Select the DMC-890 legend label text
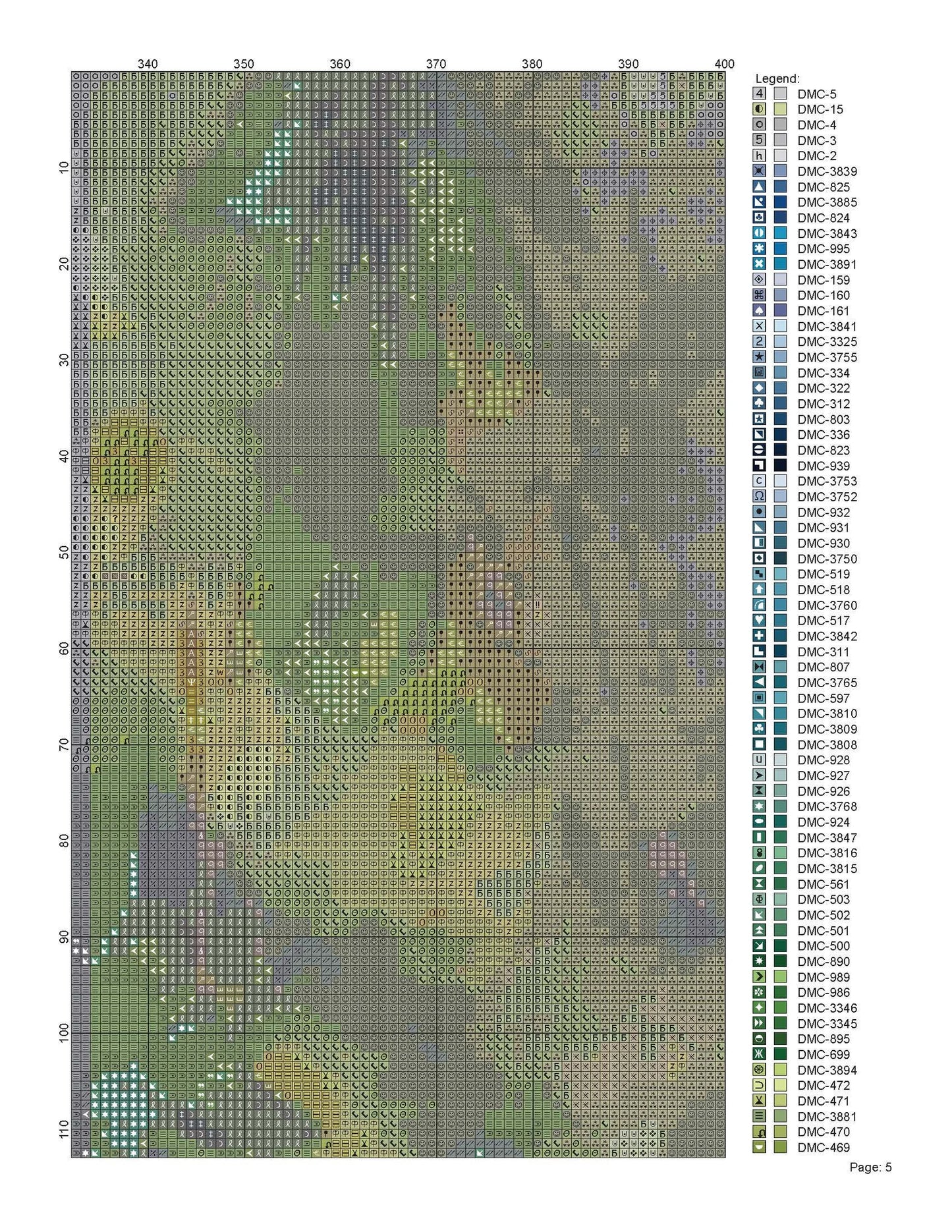Viewport: 952px width, 1232px height. tap(823, 961)
